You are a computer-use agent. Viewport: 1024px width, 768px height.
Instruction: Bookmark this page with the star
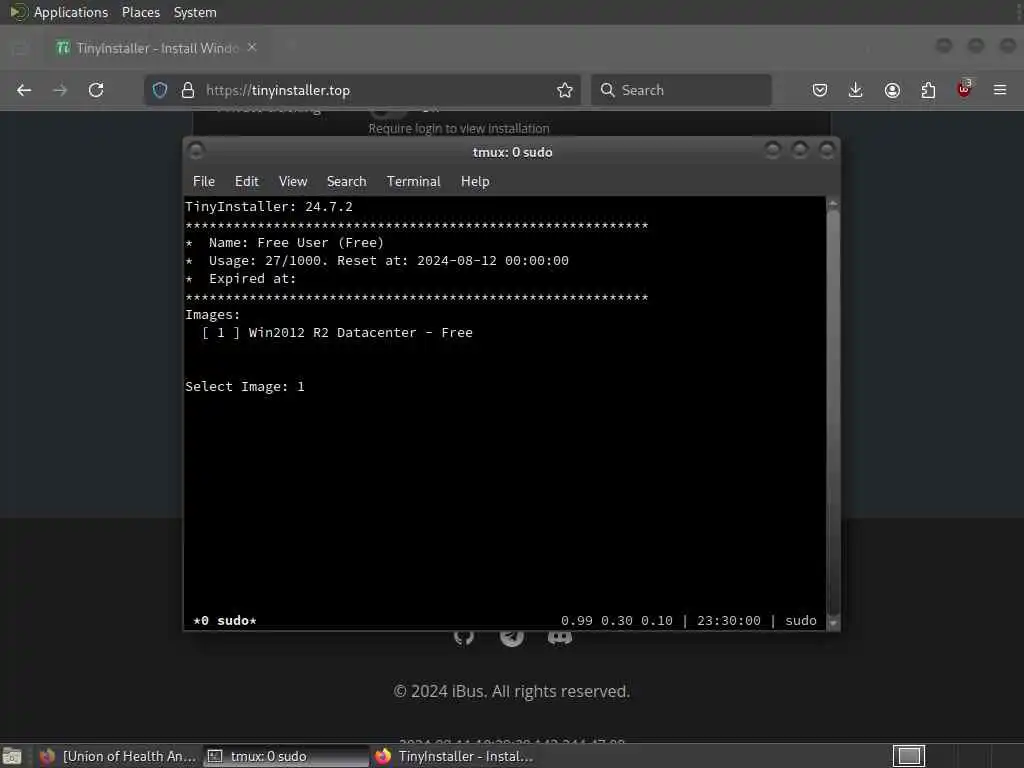click(x=565, y=90)
